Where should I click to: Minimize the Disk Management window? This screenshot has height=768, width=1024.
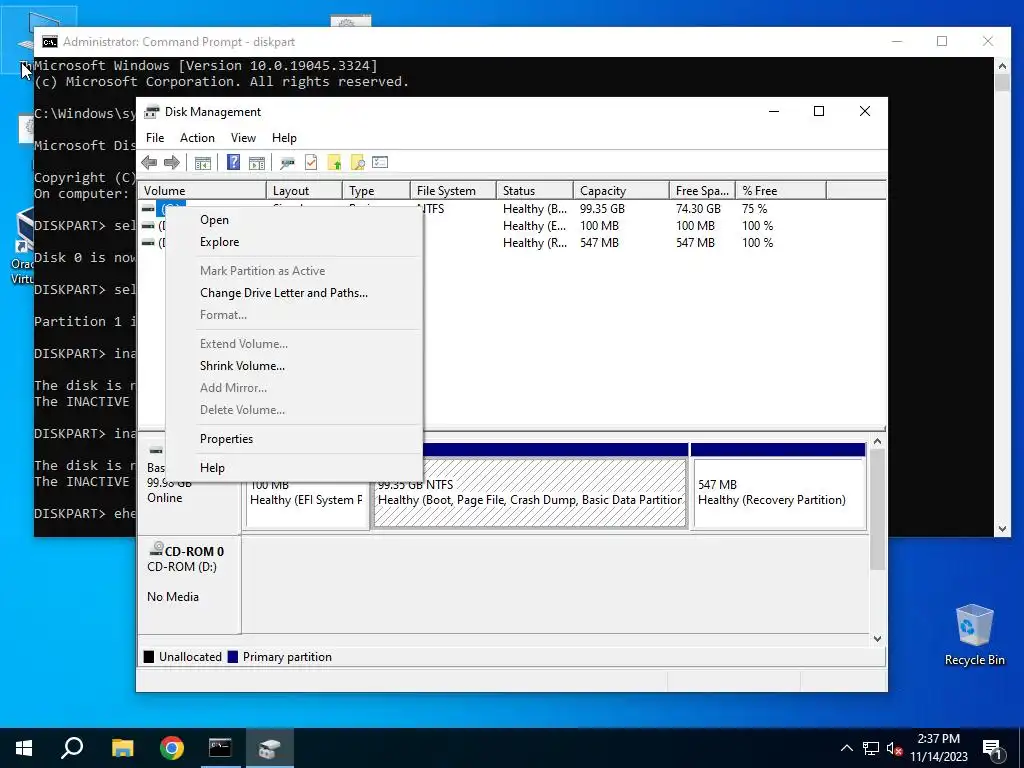click(x=774, y=112)
